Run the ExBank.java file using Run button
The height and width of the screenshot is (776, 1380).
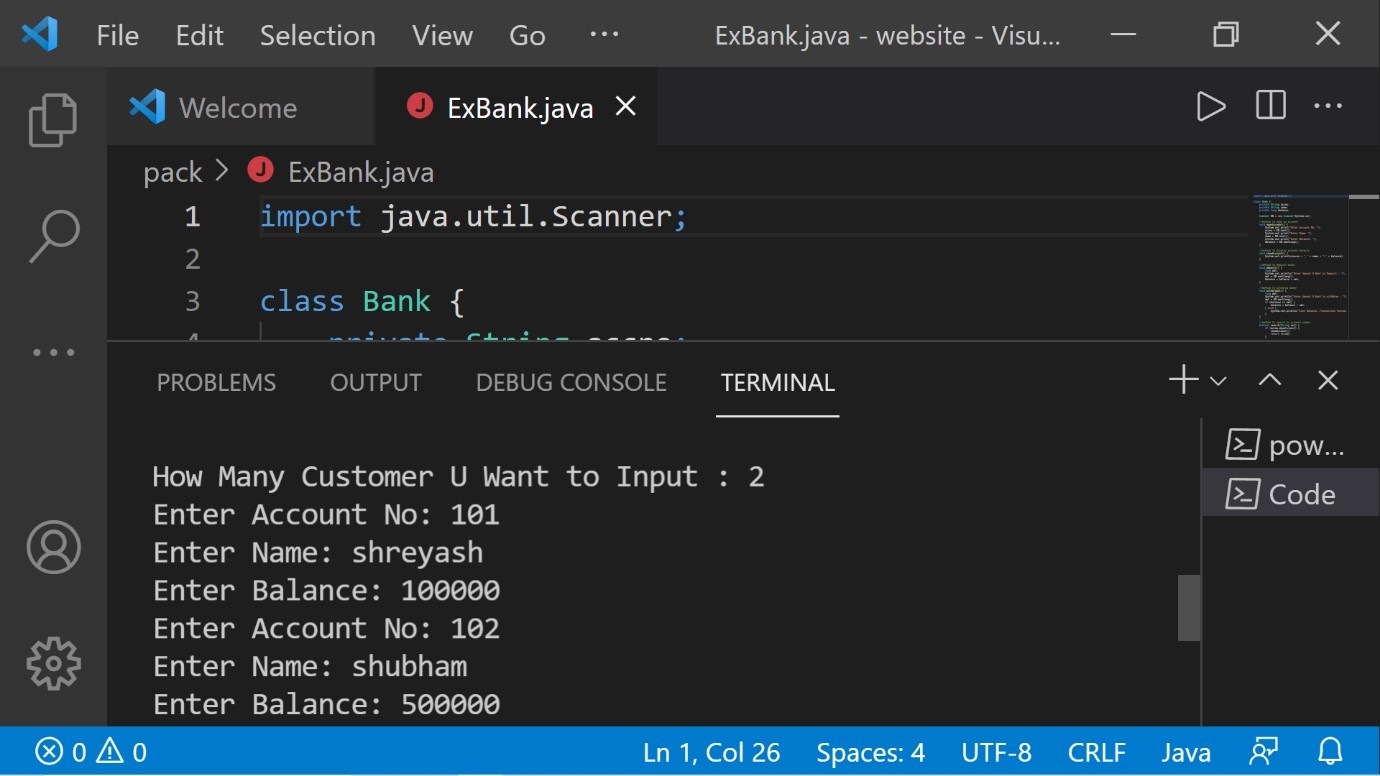1211,106
